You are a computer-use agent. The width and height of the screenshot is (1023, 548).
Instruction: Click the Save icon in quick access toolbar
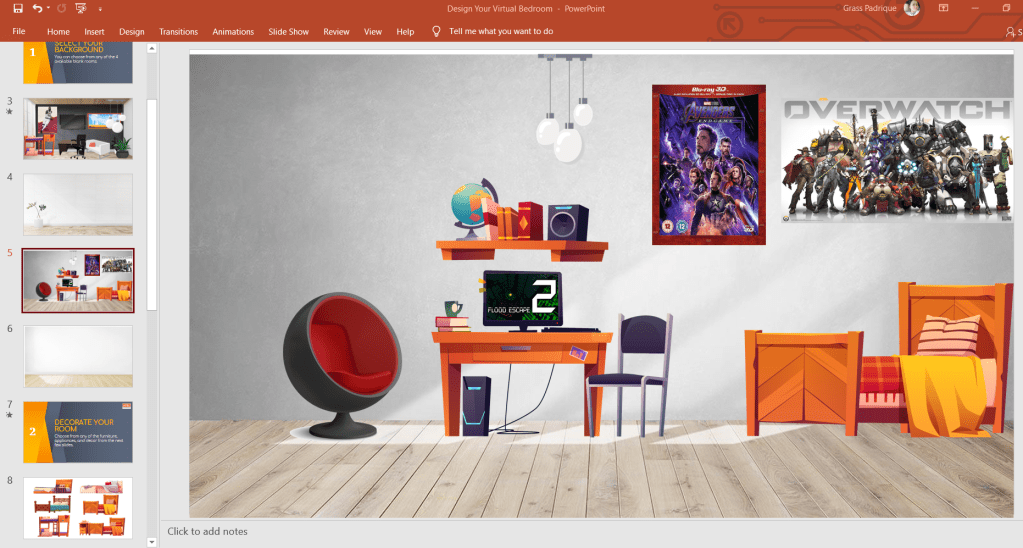[18, 9]
